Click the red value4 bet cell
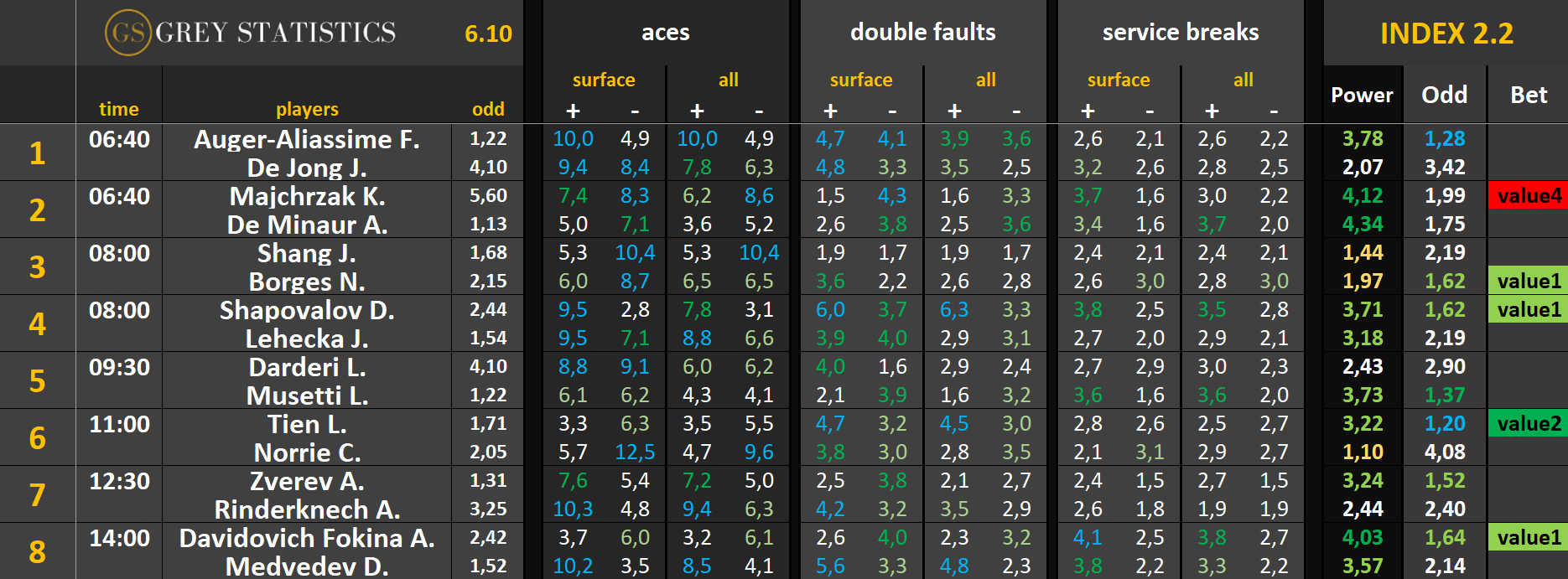Viewport: 1568px width, 579px height. [1529, 196]
